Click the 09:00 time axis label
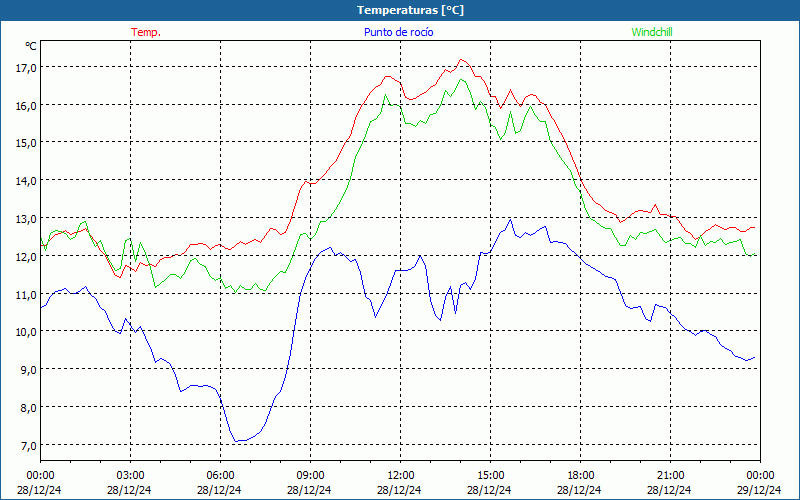Screen dimensions: 800x500 point(310,476)
